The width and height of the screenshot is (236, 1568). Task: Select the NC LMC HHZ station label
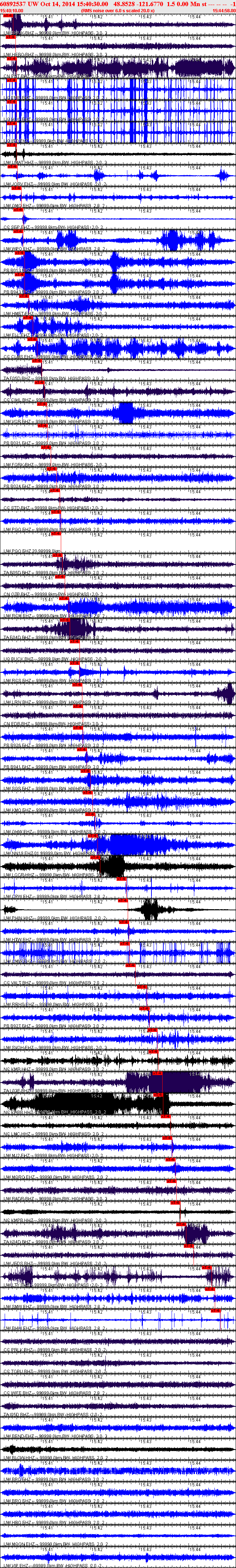pos(55,1133)
